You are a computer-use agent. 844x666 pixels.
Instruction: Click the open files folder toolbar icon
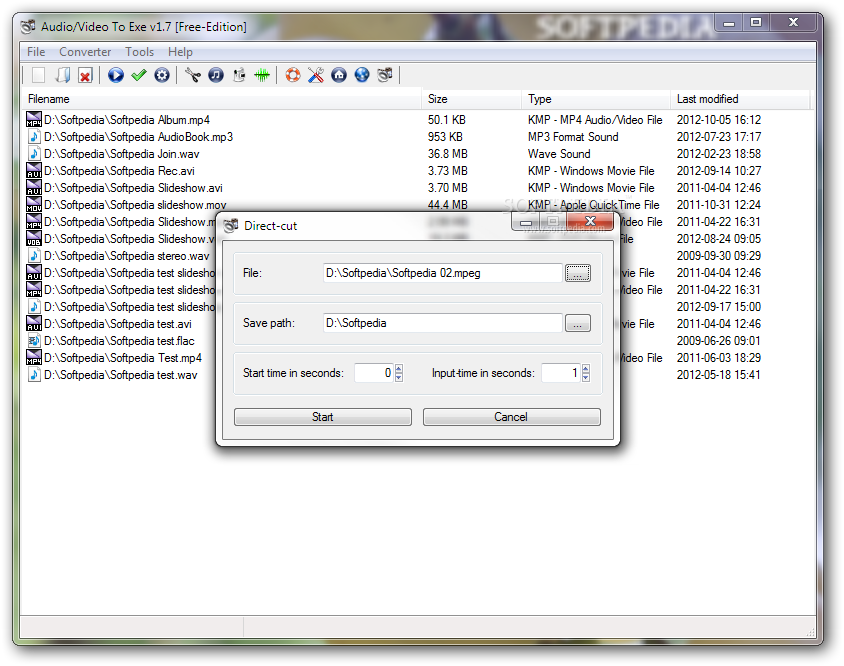[x=62, y=75]
